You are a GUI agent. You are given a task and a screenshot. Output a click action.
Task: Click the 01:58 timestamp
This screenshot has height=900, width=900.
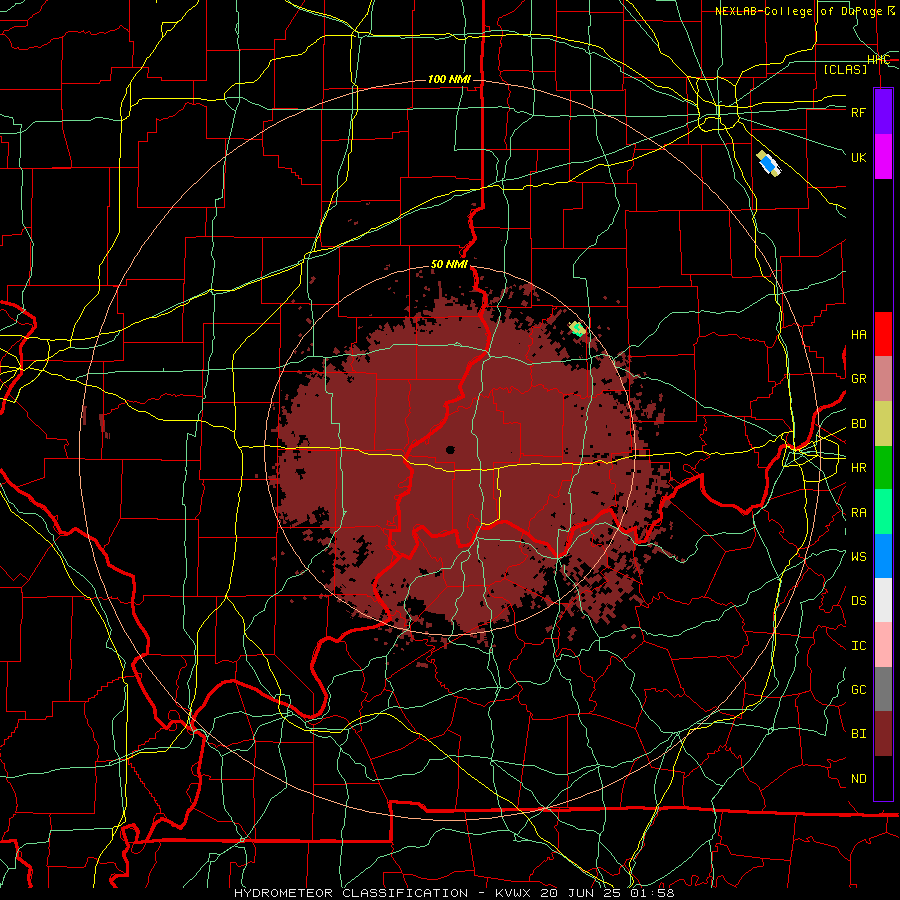click(651, 893)
